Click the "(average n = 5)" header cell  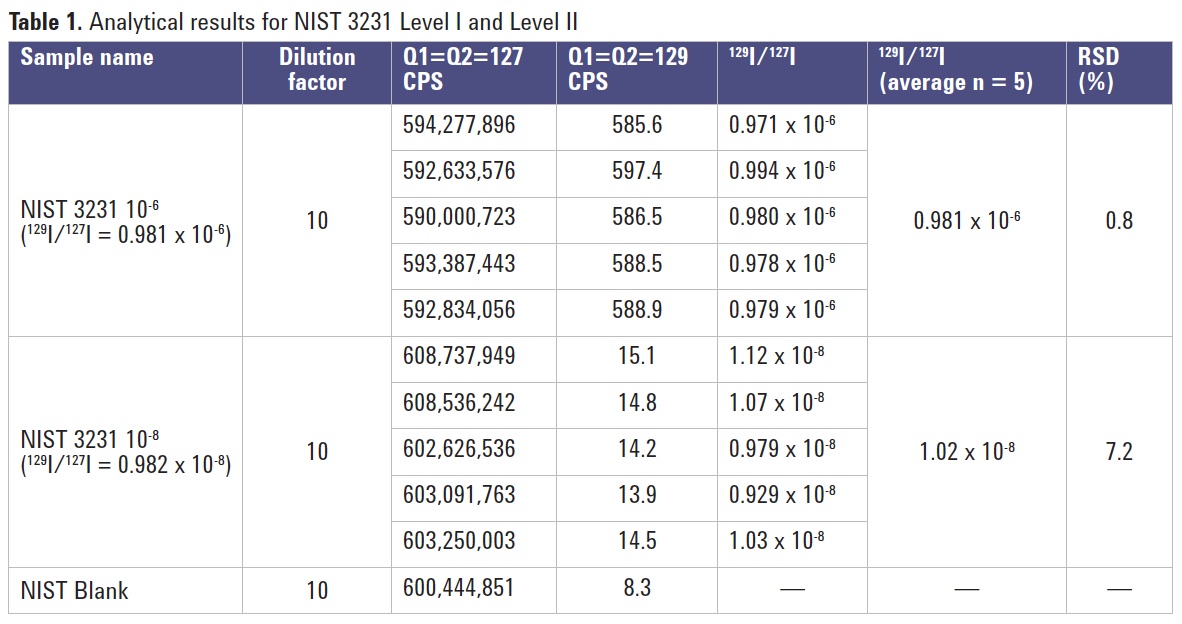pyautogui.click(x=955, y=83)
